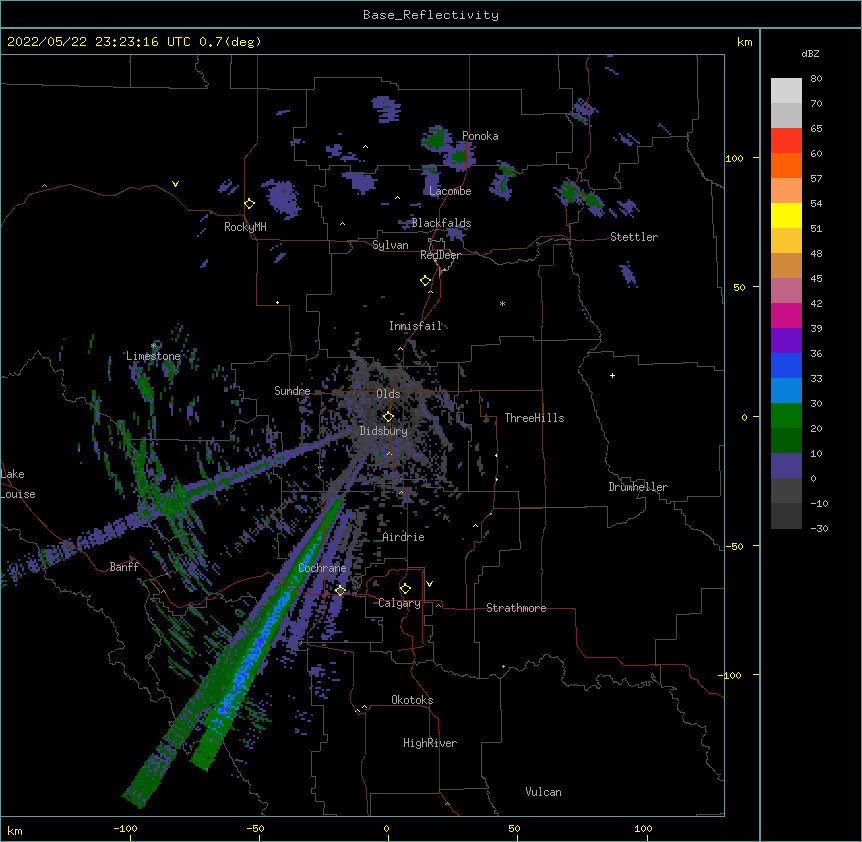Select the 33 dBZ light blue swatch
Screen dimensions: 862x842
pos(786,390)
